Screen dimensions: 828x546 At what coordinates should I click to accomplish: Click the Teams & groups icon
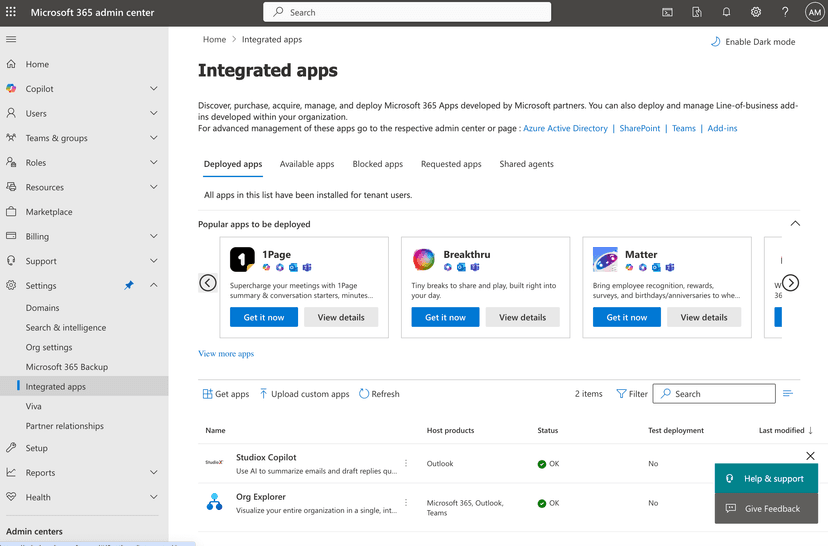pyautogui.click(x=11, y=138)
